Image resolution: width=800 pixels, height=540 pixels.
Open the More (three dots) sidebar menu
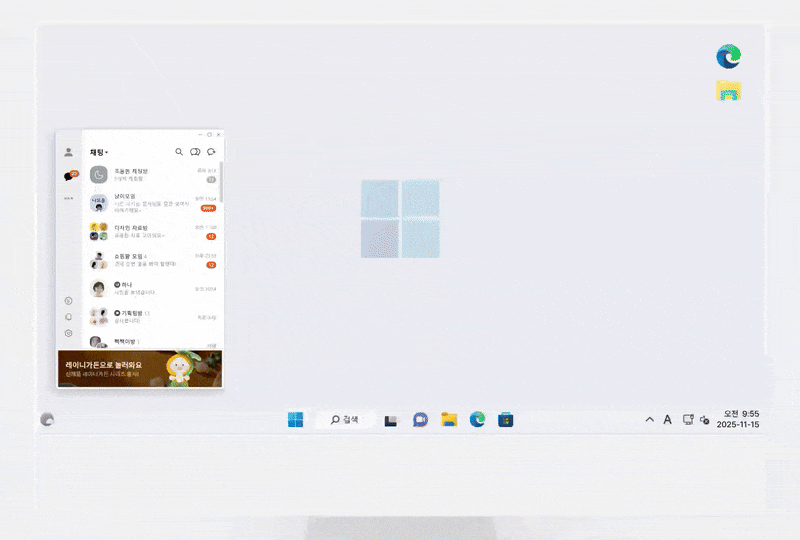(68, 199)
